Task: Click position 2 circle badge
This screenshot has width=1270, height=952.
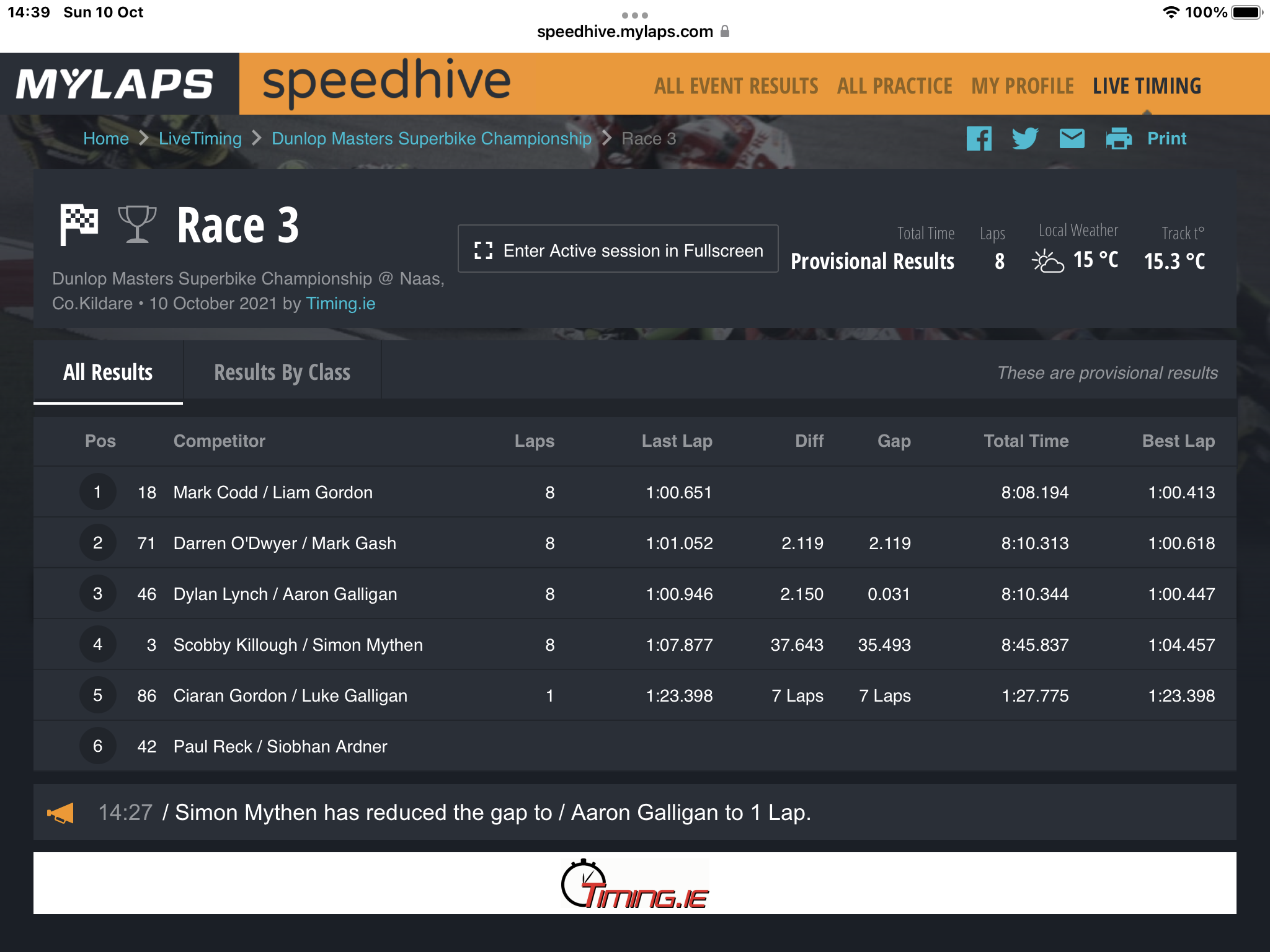Action: pyautogui.click(x=97, y=543)
